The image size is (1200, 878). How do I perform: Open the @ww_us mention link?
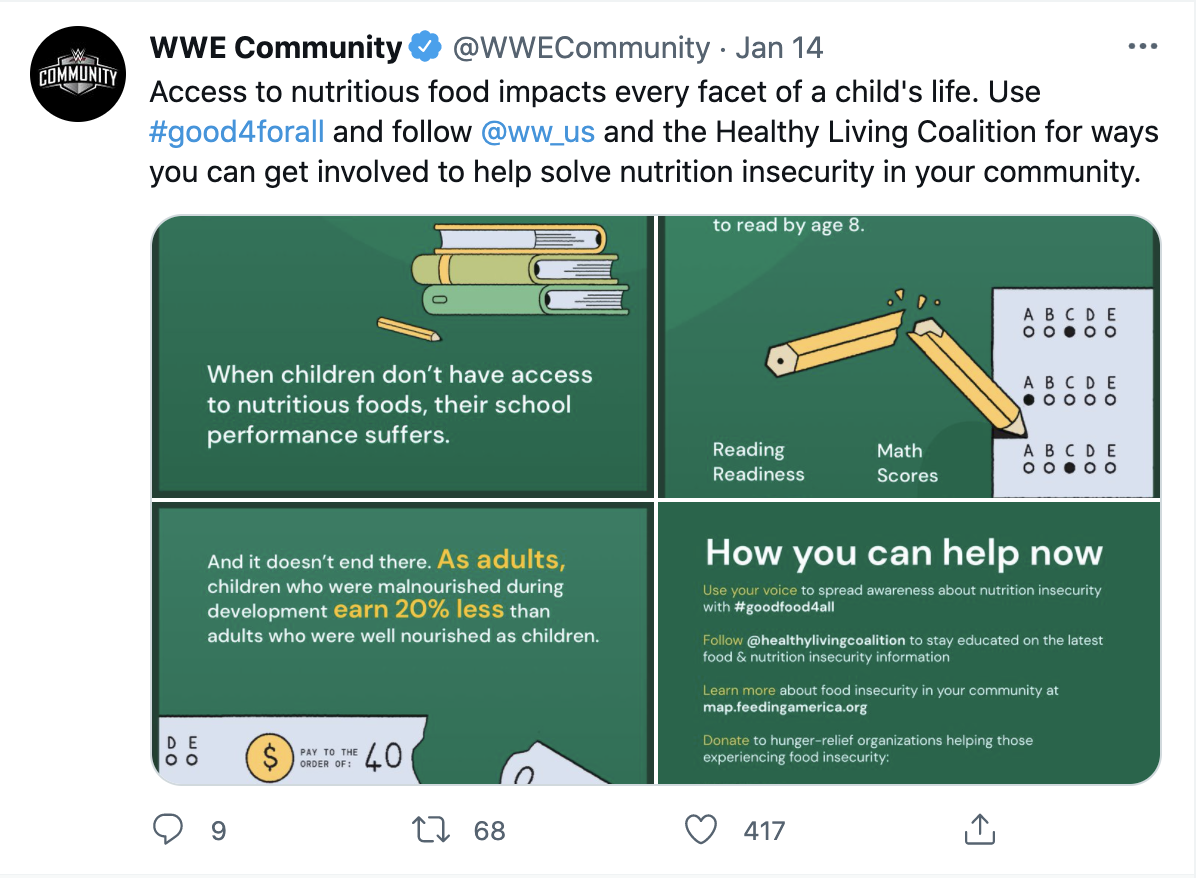click(543, 132)
